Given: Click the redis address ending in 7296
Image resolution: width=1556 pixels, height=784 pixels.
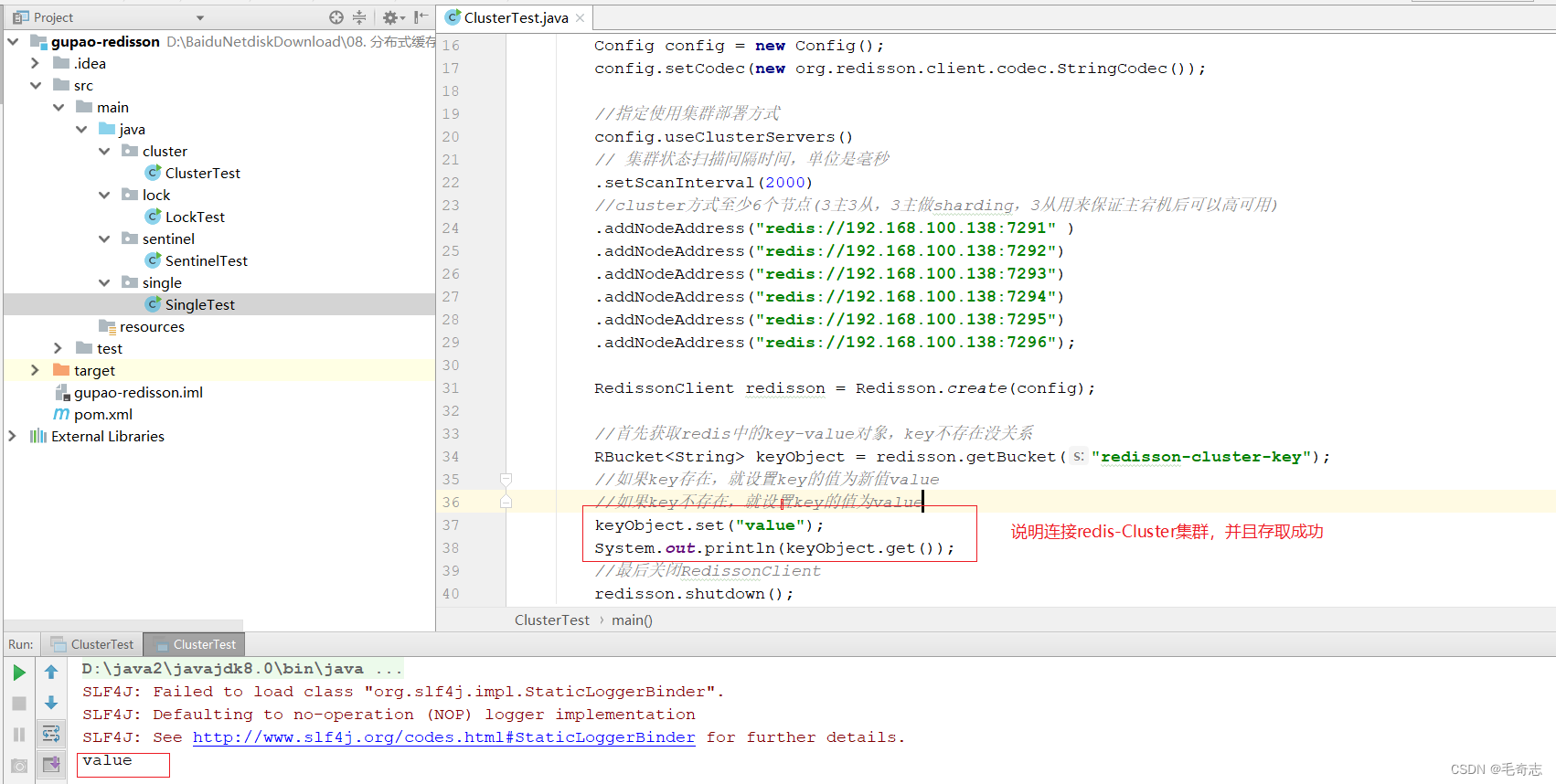Looking at the screenshot, I should [906, 343].
